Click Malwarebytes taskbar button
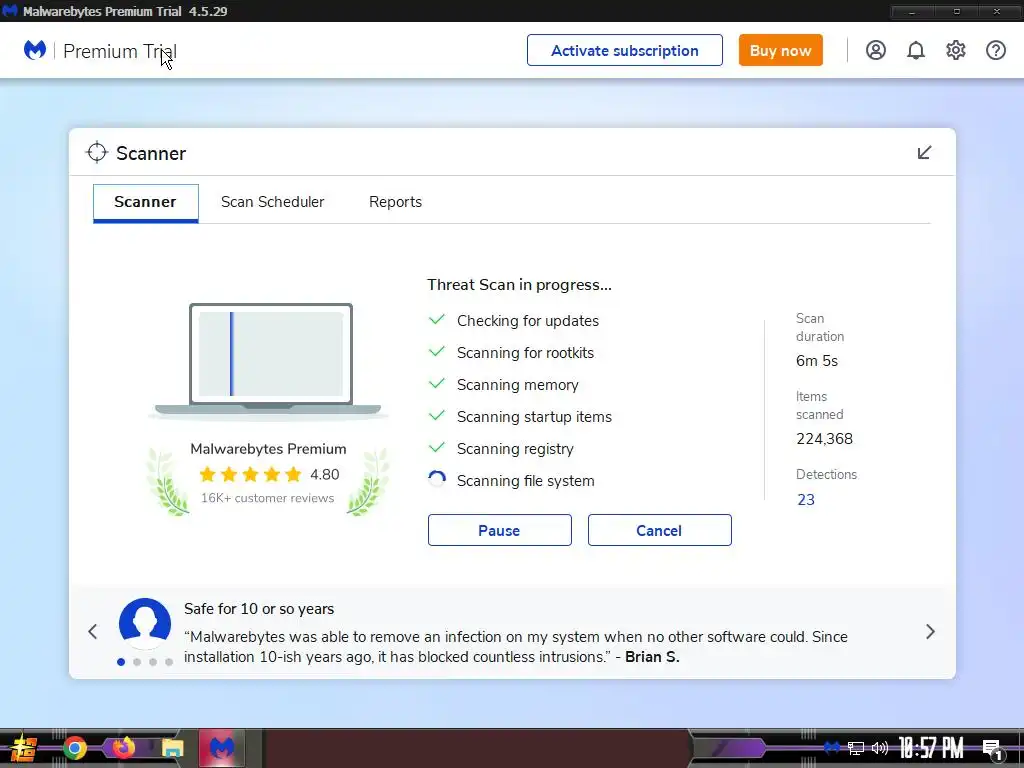This screenshot has height=768, width=1024. (221, 748)
